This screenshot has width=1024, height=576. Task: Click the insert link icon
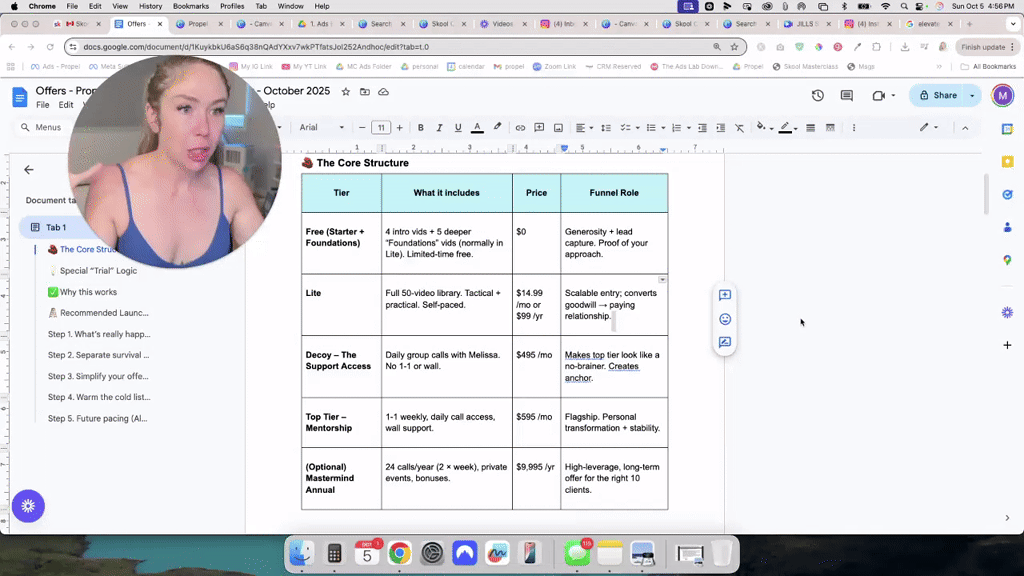coord(520,127)
